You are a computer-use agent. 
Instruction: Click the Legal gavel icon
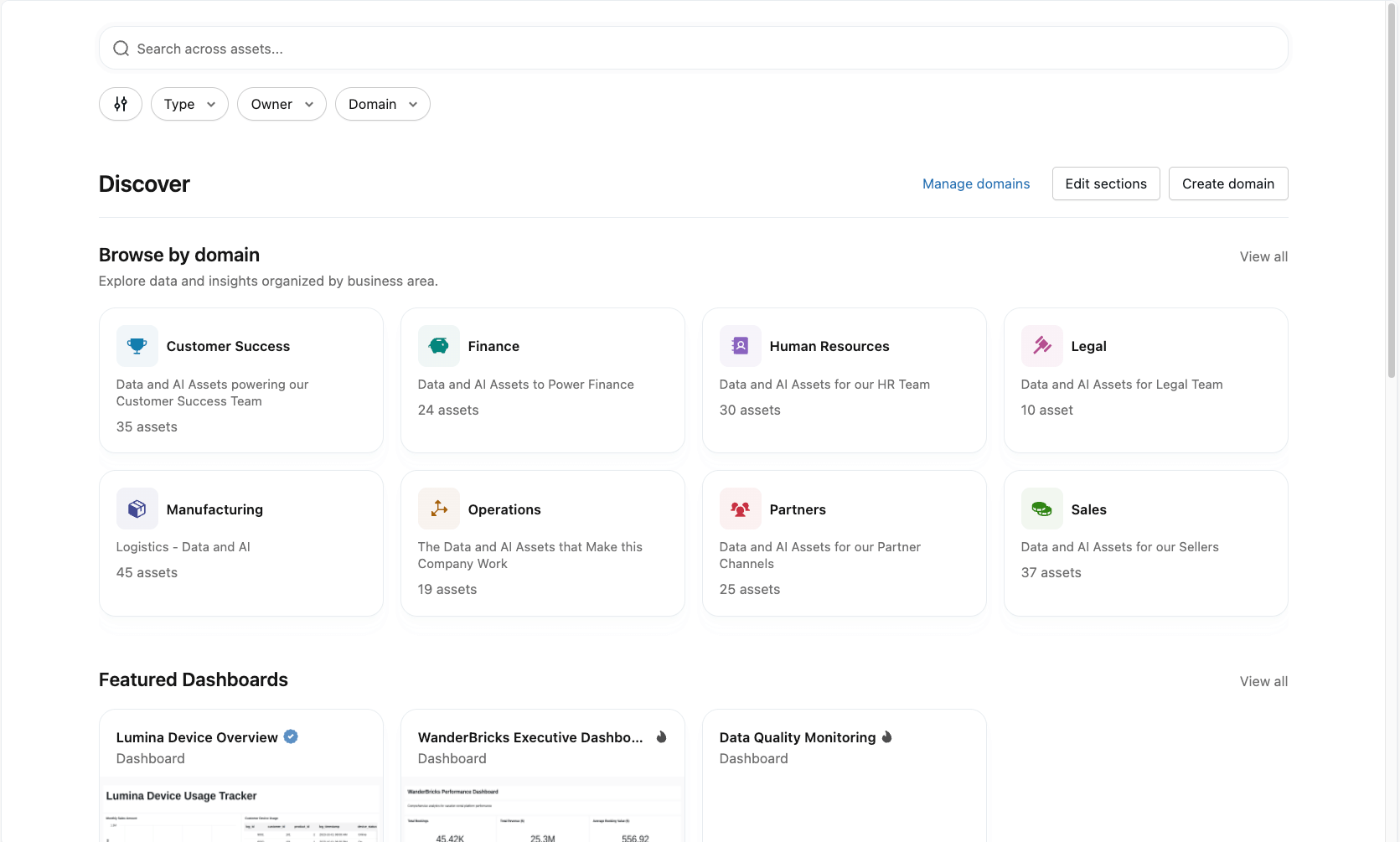(x=1042, y=346)
